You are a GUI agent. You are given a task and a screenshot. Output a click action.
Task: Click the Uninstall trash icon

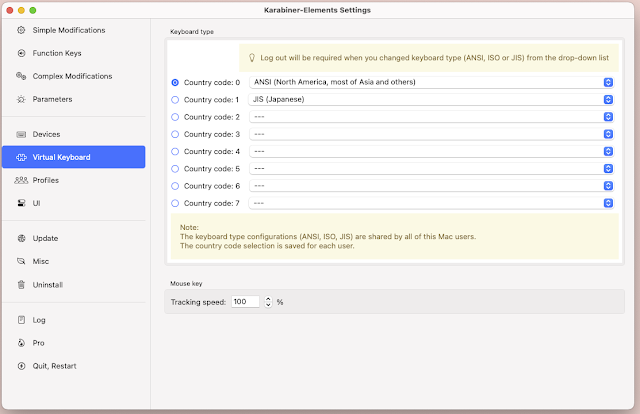22,284
